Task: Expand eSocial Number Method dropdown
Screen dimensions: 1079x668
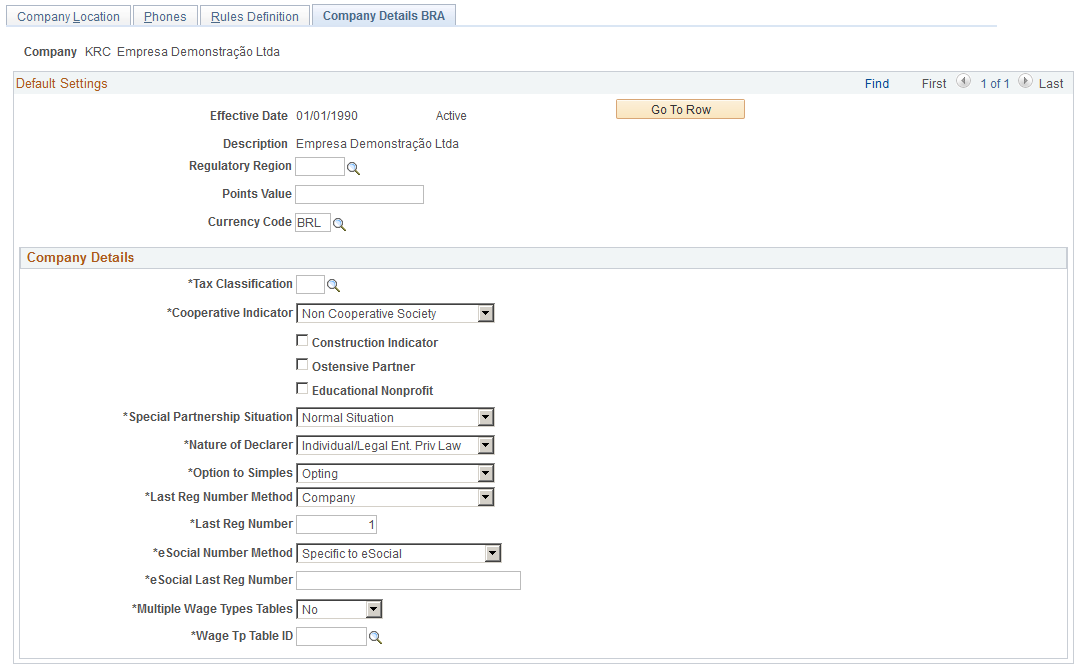Action: 493,553
